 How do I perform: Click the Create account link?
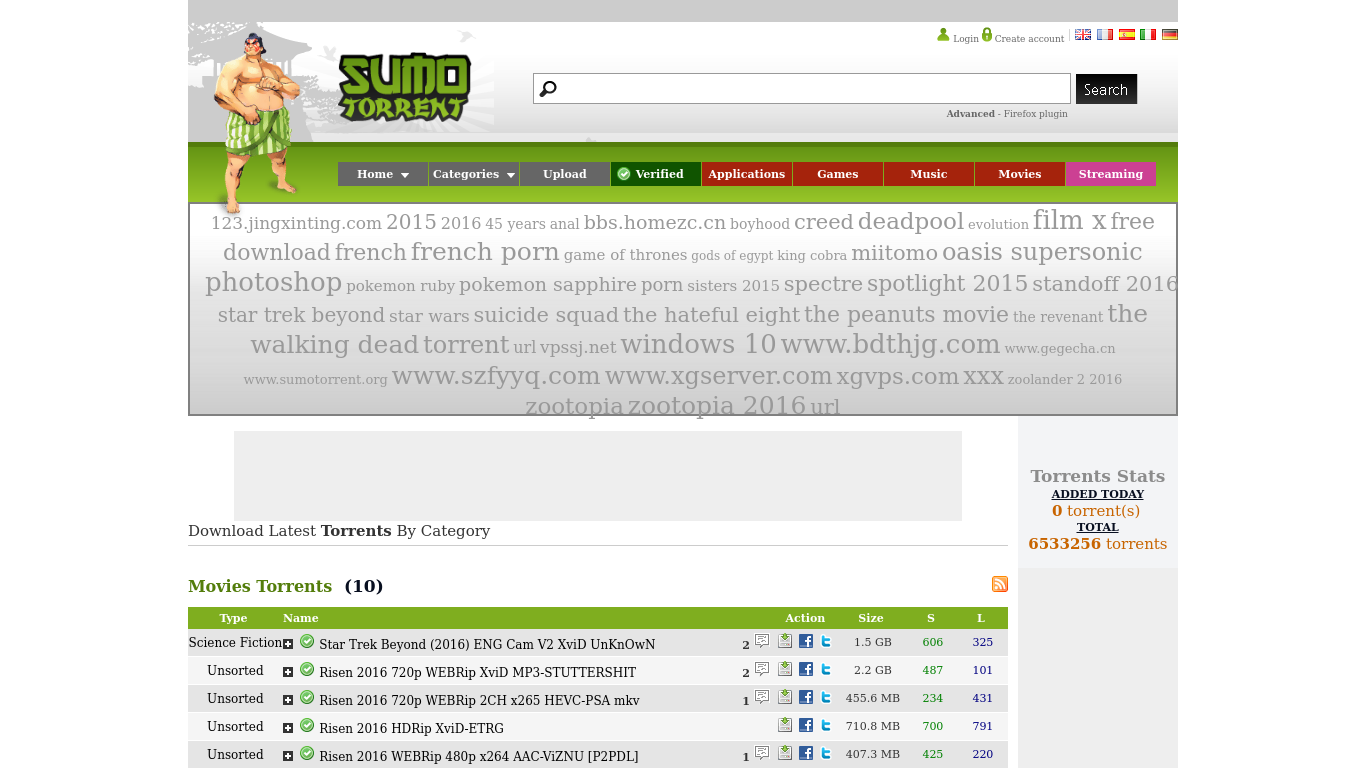[1029, 38]
